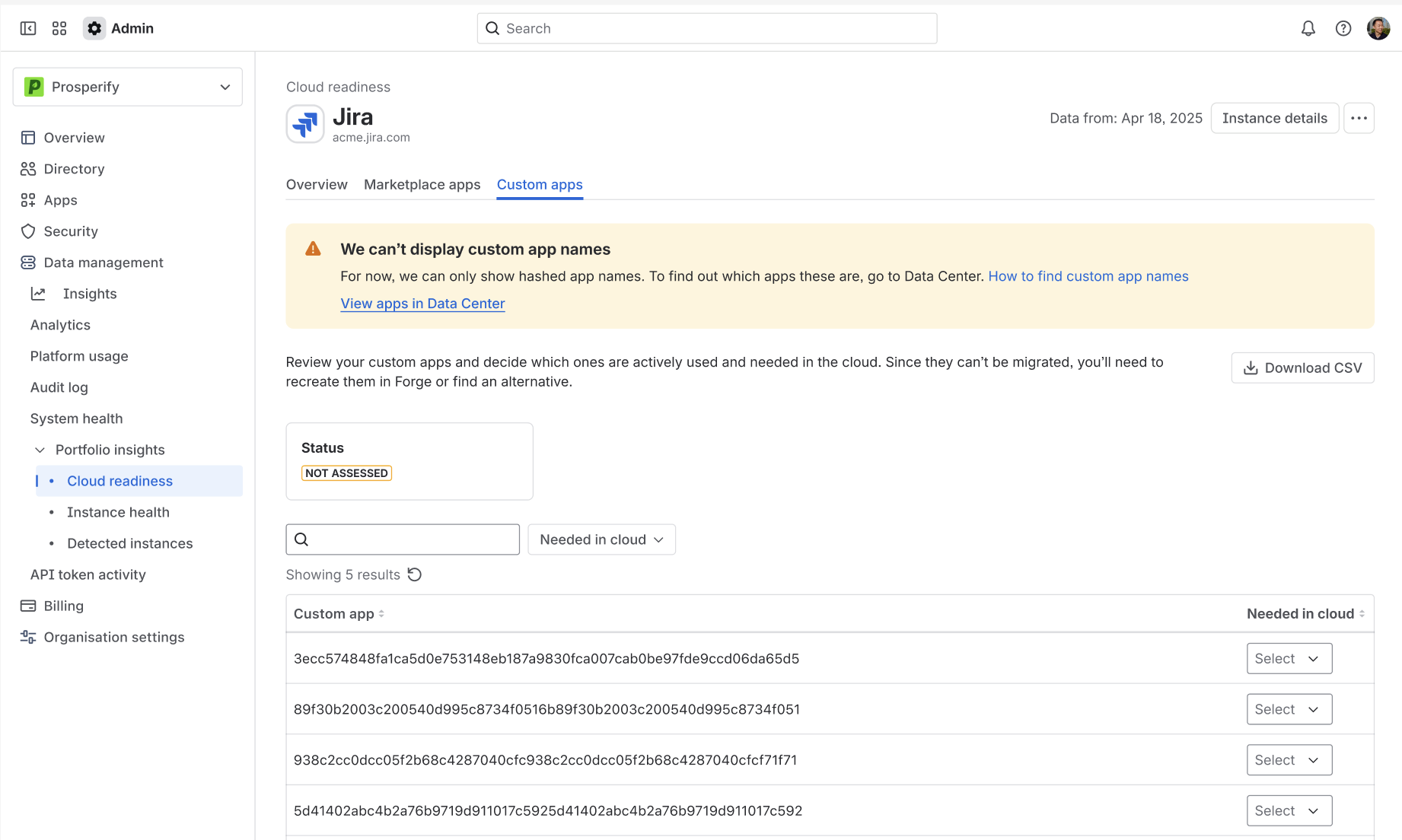Expand the Prosperify organization switcher
The height and width of the screenshot is (840, 1402).
225,87
